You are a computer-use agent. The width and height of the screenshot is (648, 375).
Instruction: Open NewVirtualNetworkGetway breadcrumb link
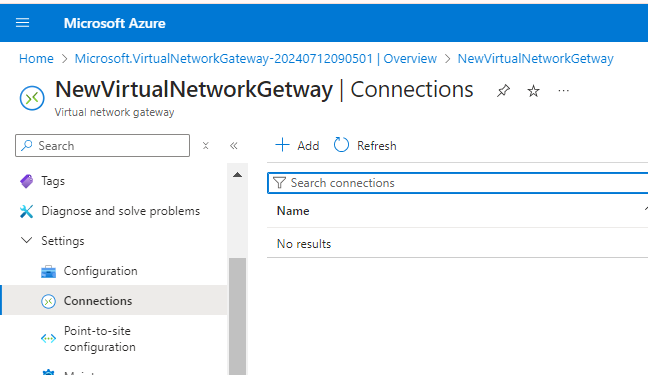pos(535,58)
